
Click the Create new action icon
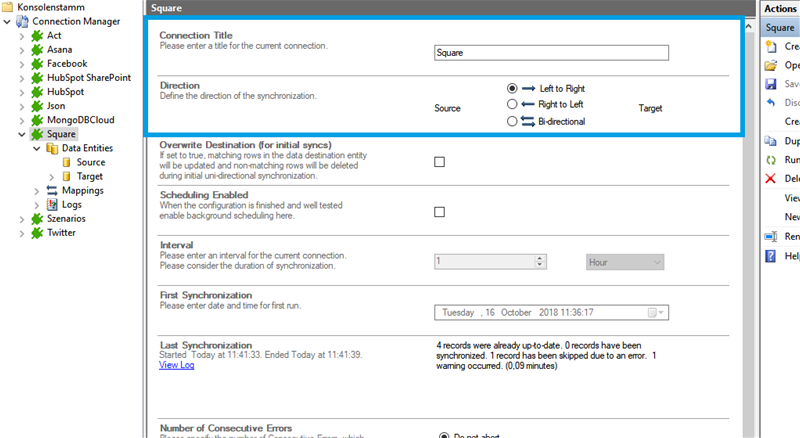click(771, 47)
